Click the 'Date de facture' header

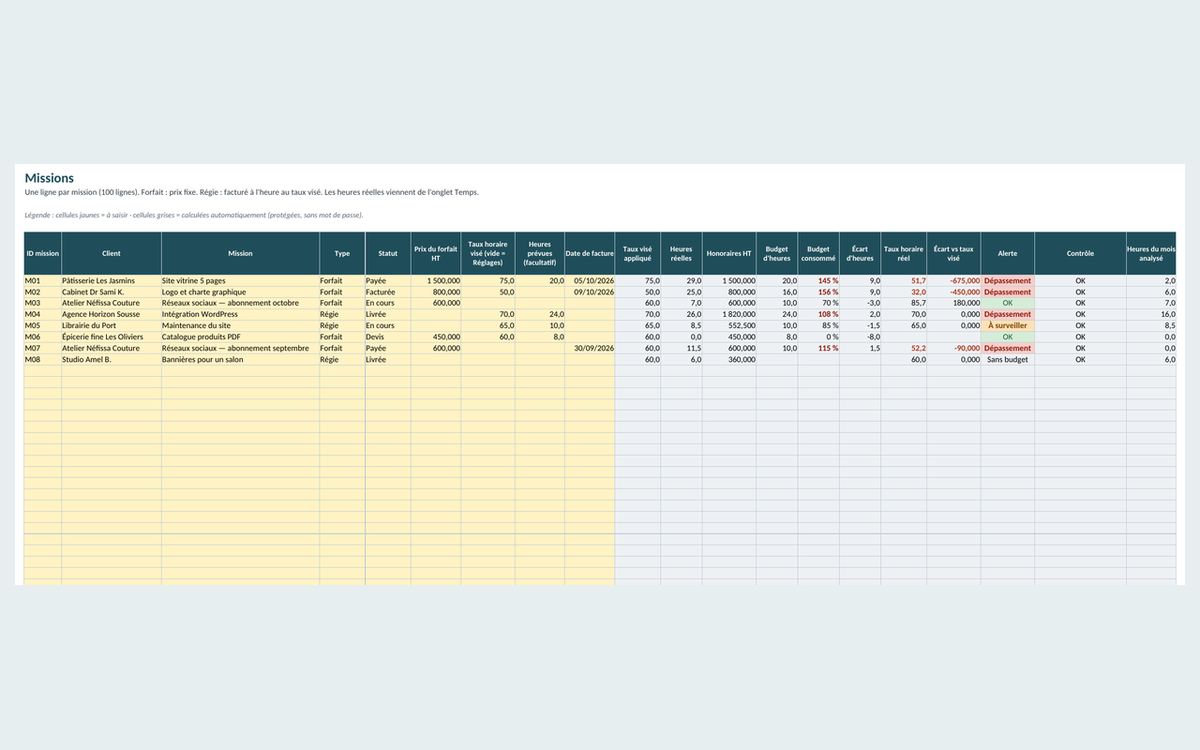pos(590,254)
